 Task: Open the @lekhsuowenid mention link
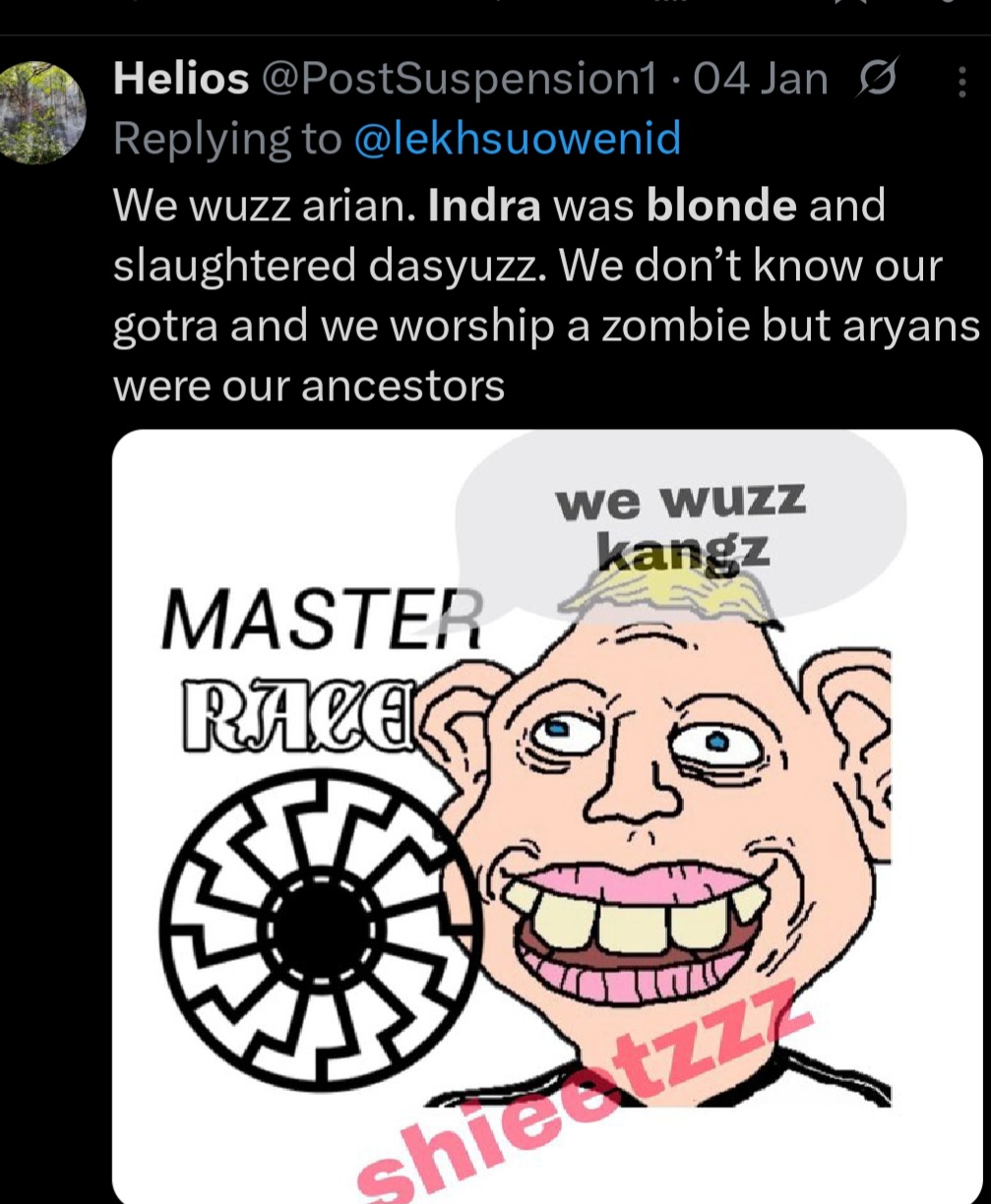point(517,140)
